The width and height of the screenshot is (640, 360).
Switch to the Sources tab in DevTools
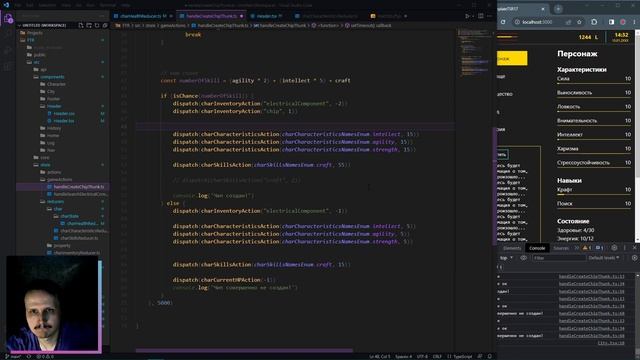tap(561, 248)
